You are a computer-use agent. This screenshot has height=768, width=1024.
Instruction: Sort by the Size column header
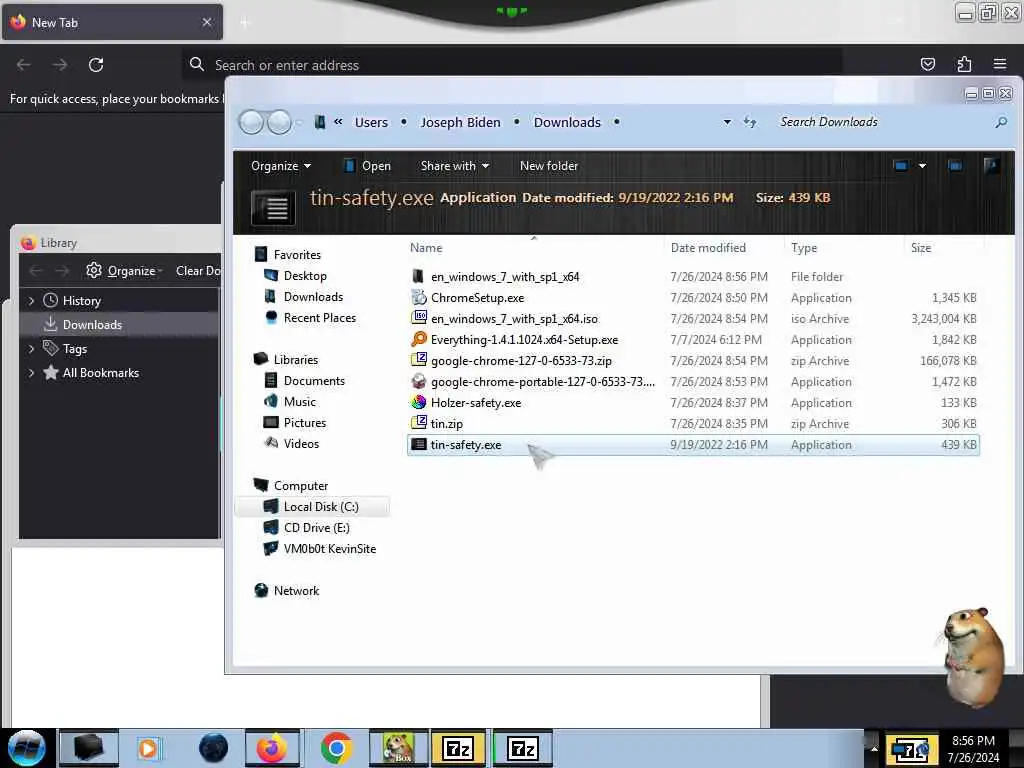[921, 248]
